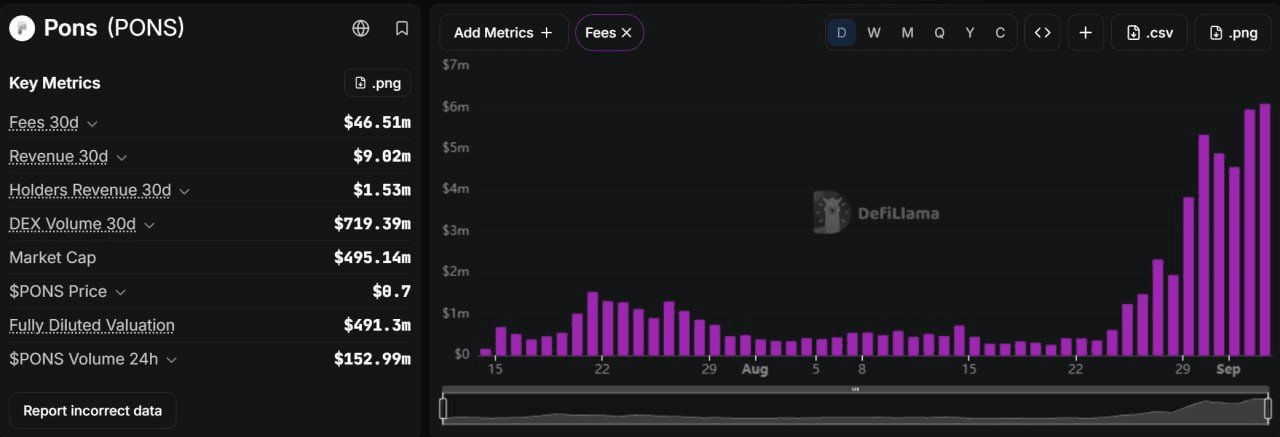Click the fees bar above label 22 in July
This screenshot has height=437, width=1280.
pyautogui.click(x=608, y=328)
